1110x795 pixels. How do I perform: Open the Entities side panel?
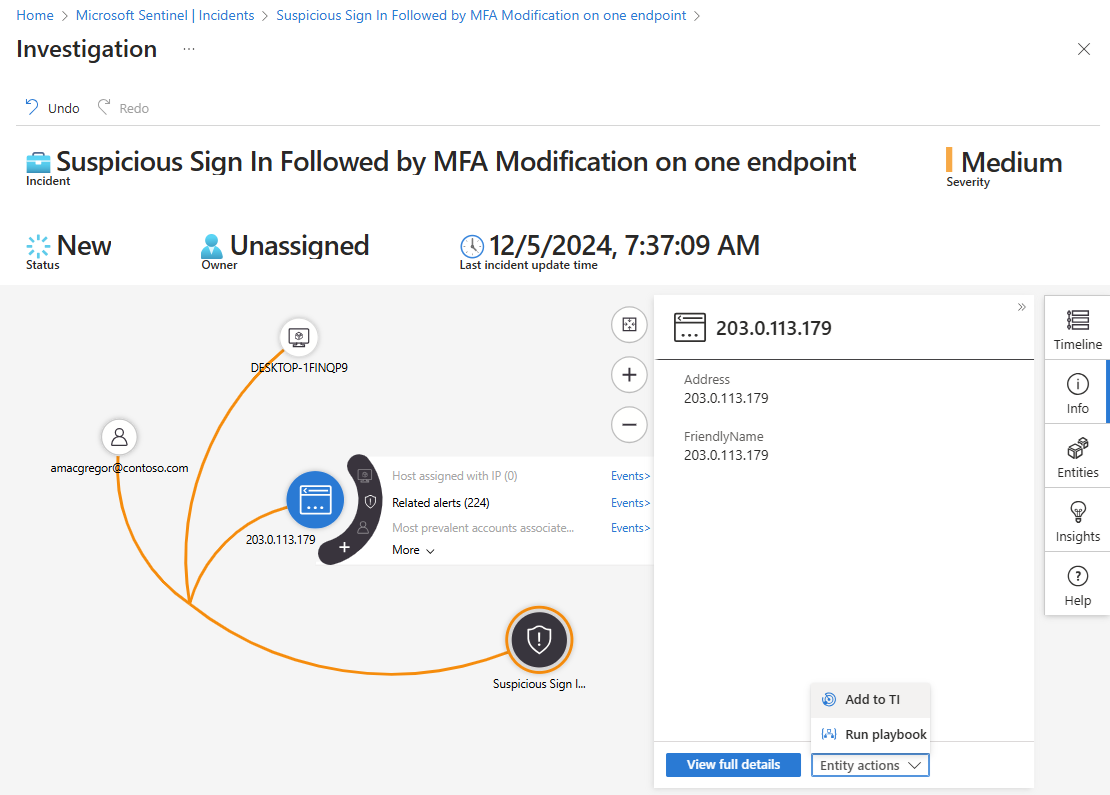[x=1077, y=457]
